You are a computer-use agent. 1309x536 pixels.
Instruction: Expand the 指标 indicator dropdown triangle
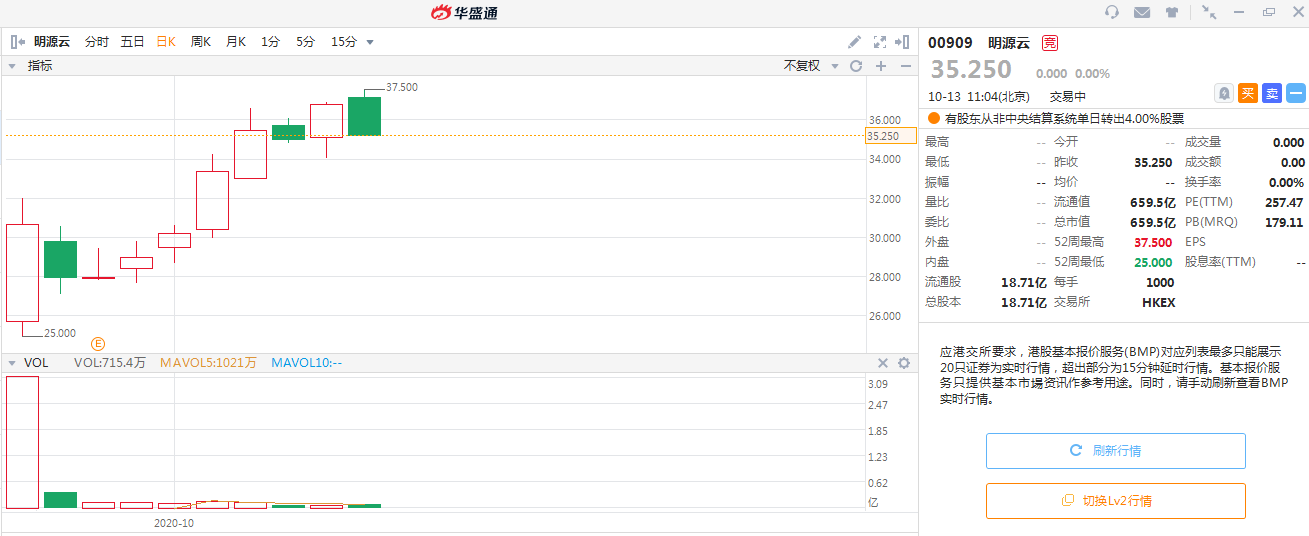coord(12,66)
